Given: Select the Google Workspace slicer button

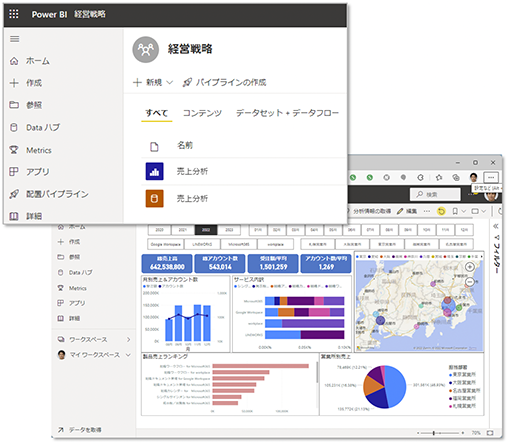Looking at the screenshot, I should (x=166, y=244).
